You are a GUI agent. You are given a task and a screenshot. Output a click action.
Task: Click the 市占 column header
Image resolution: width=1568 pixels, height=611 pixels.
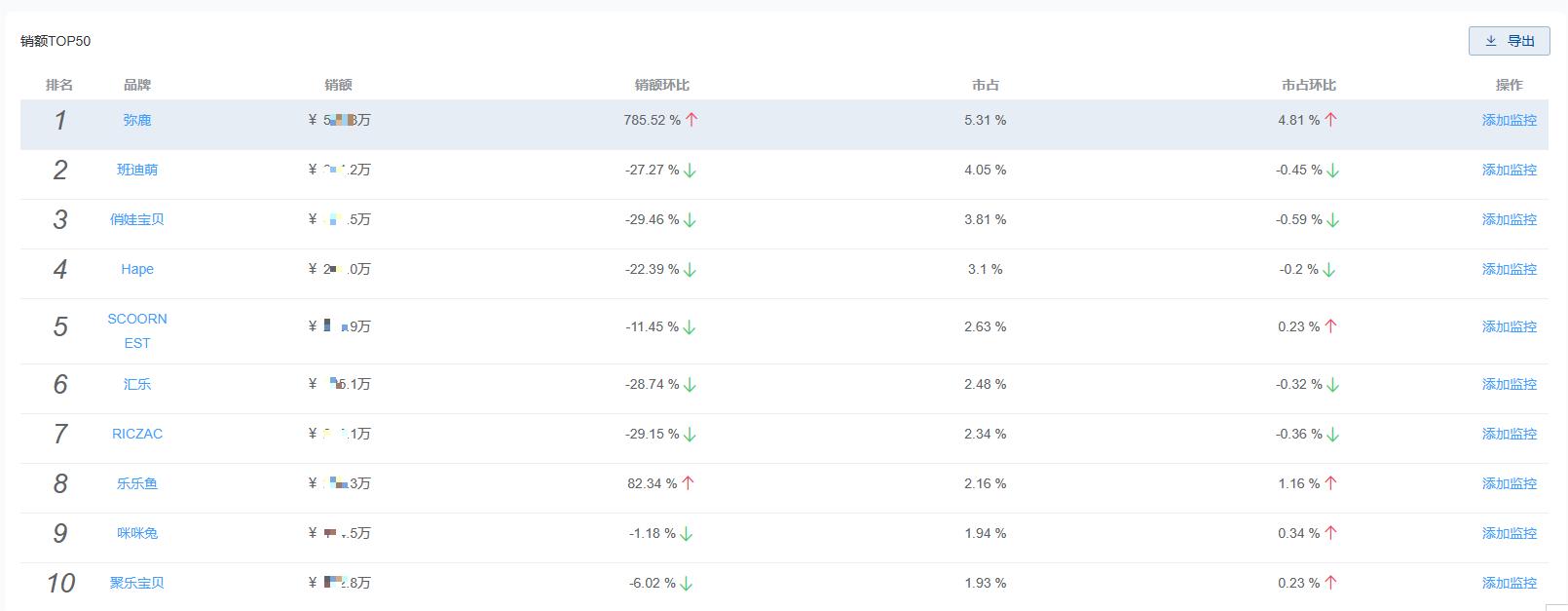point(985,85)
